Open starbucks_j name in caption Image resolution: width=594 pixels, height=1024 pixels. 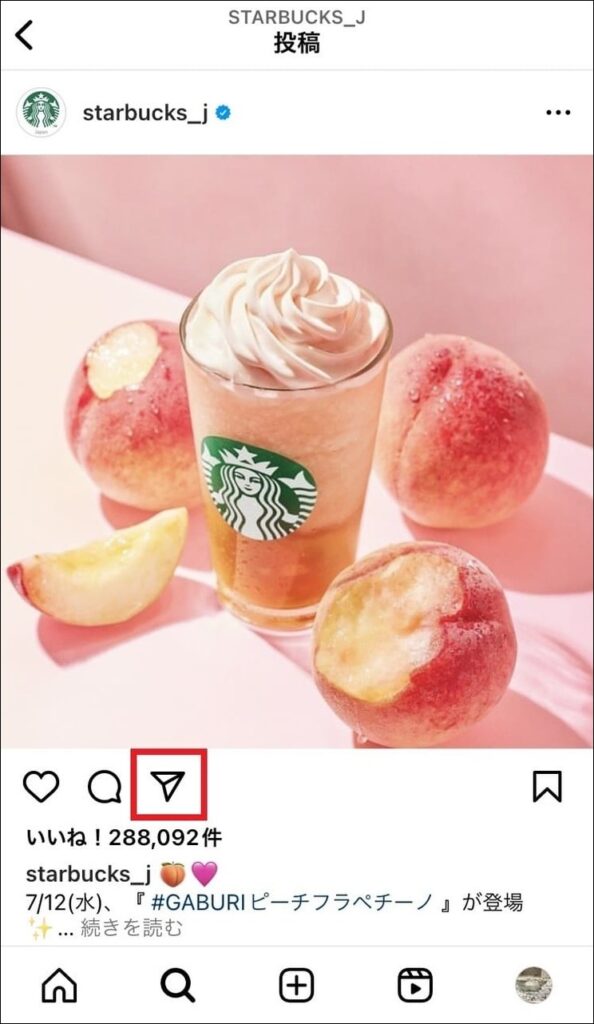coord(88,874)
